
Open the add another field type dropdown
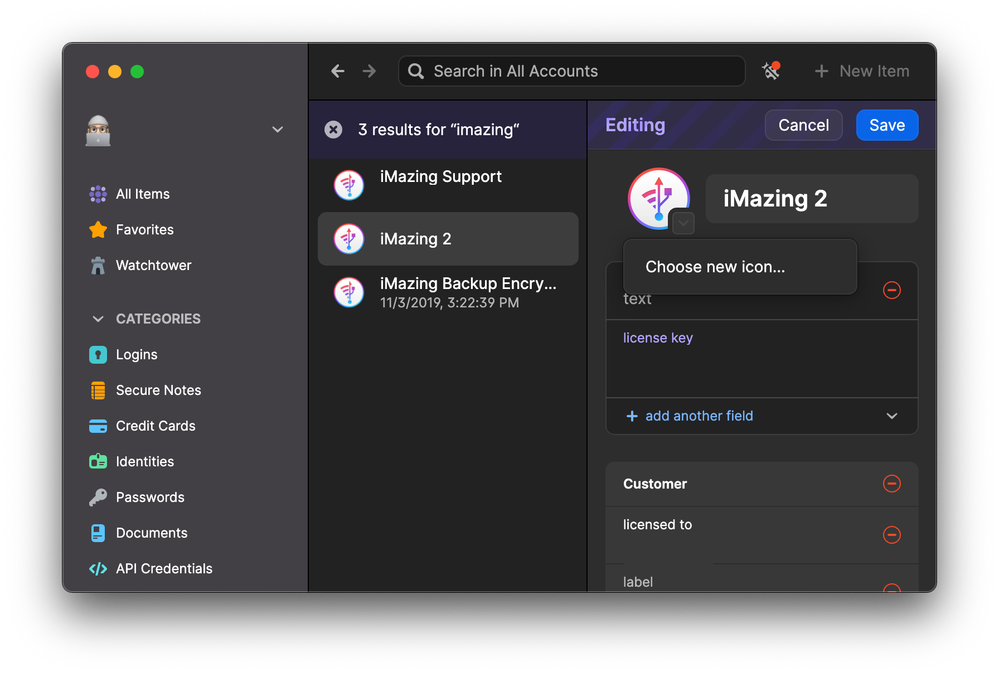[x=892, y=416]
